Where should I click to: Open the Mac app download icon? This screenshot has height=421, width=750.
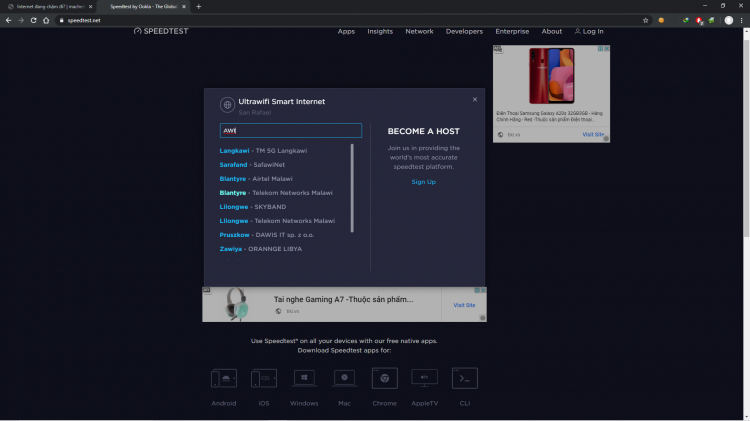click(344, 378)
